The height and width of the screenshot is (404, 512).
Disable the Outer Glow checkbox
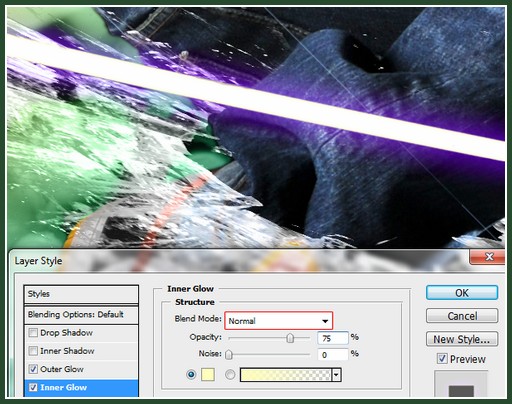(33, 369)
